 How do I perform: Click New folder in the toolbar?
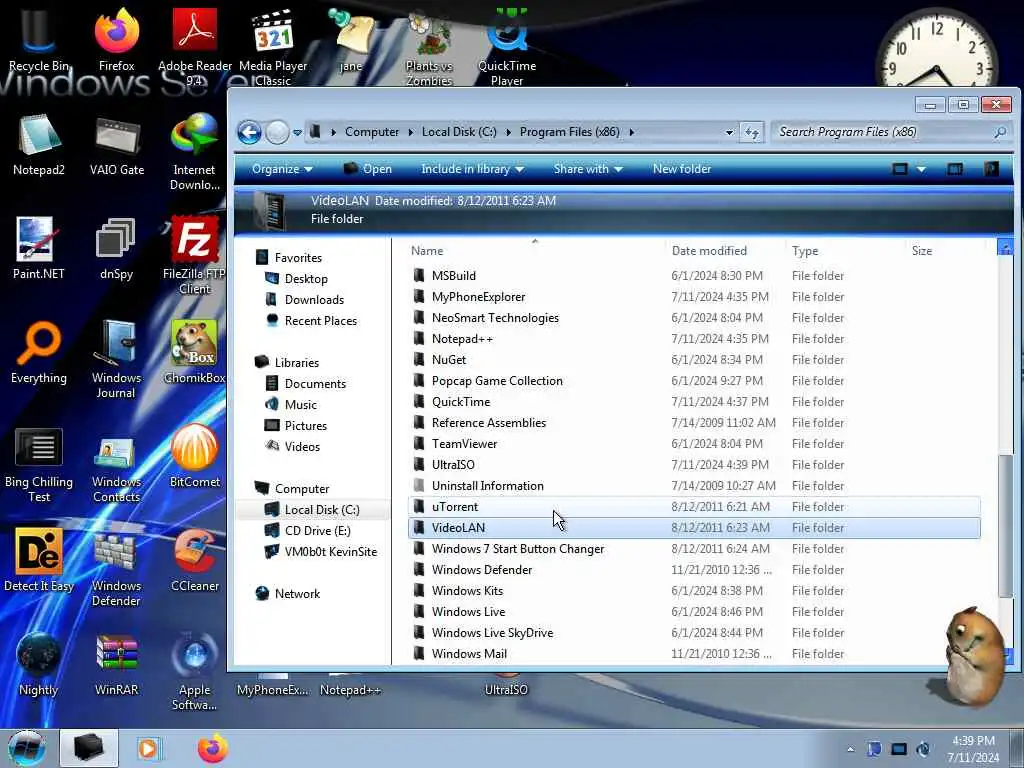[682, 169]
